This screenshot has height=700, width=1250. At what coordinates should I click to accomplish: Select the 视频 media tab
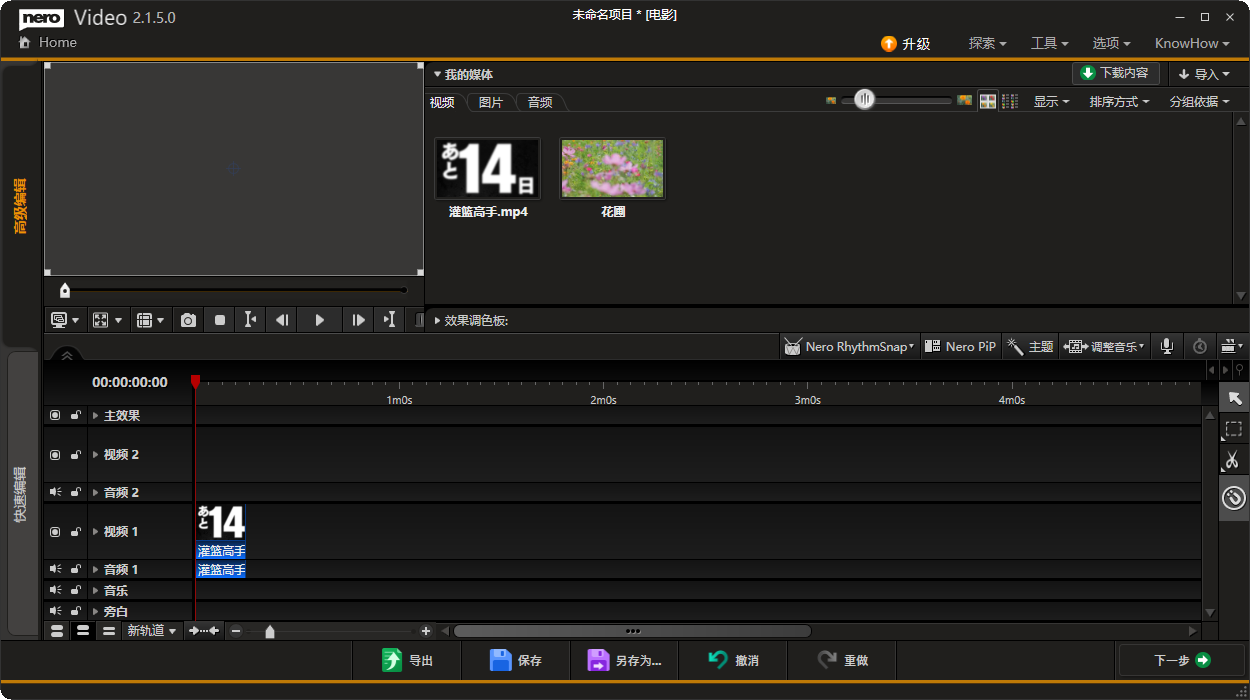(443, 102)
